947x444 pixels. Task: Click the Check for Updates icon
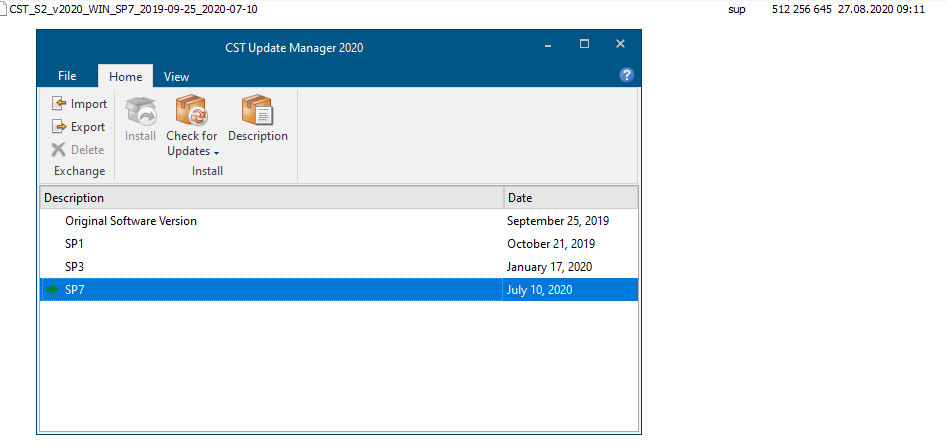click(191, 111)
